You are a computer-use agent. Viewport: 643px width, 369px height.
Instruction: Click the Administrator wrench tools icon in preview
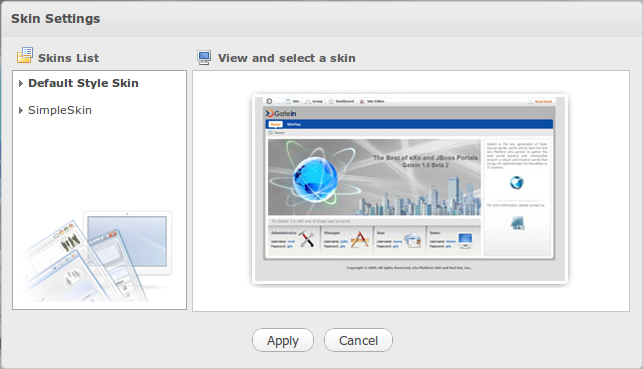coord(306,239)
